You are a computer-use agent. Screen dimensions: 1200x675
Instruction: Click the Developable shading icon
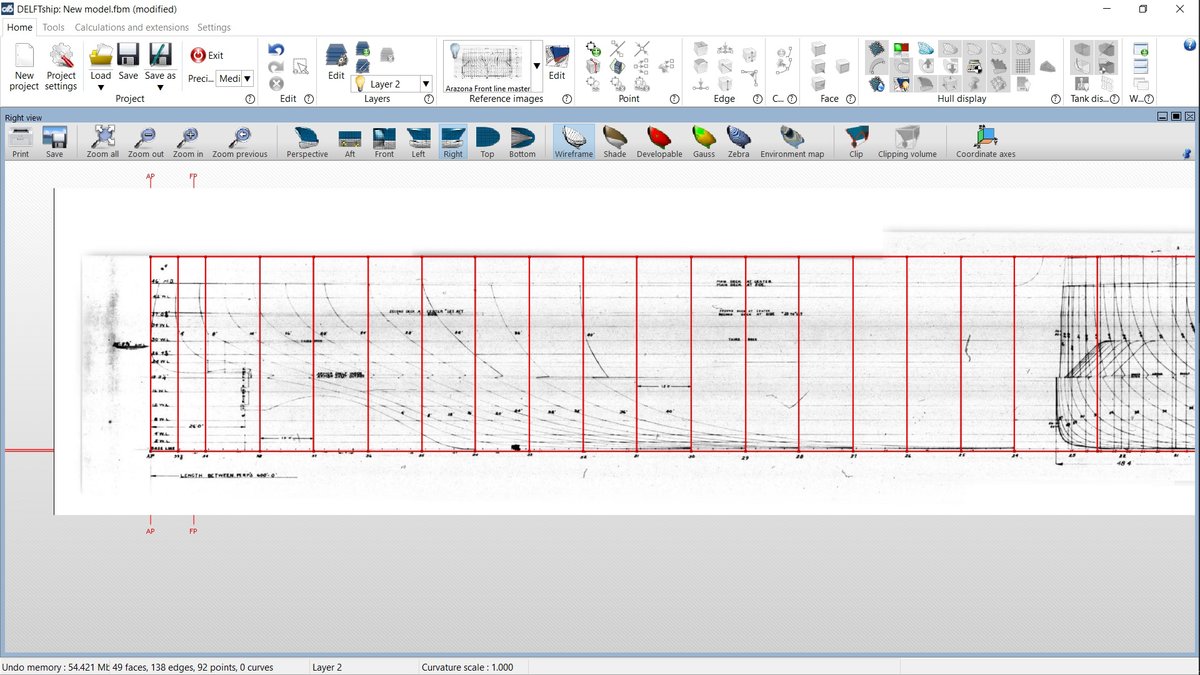tap(659, 141)
